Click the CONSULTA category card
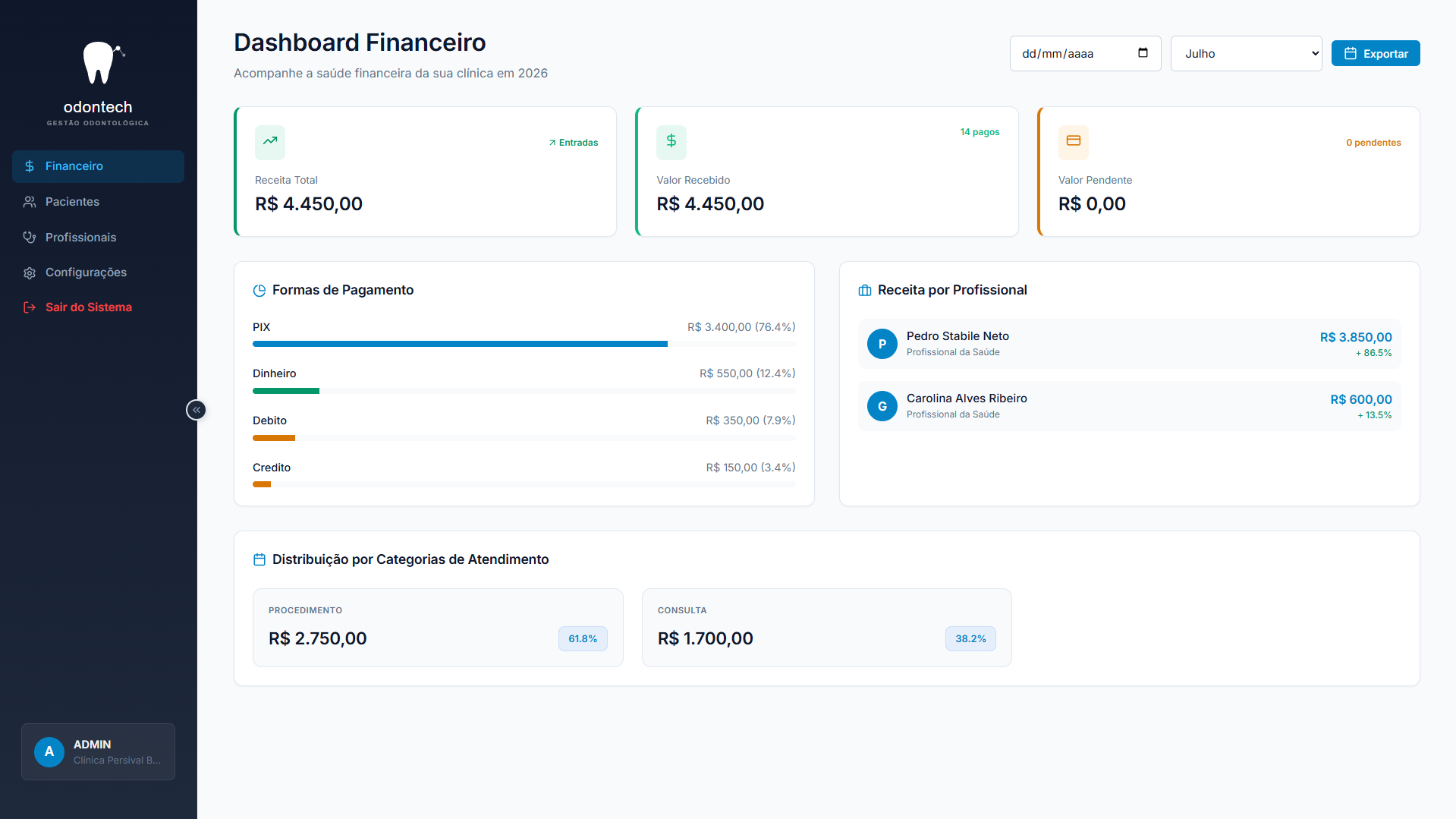 [x=827, y=628]
